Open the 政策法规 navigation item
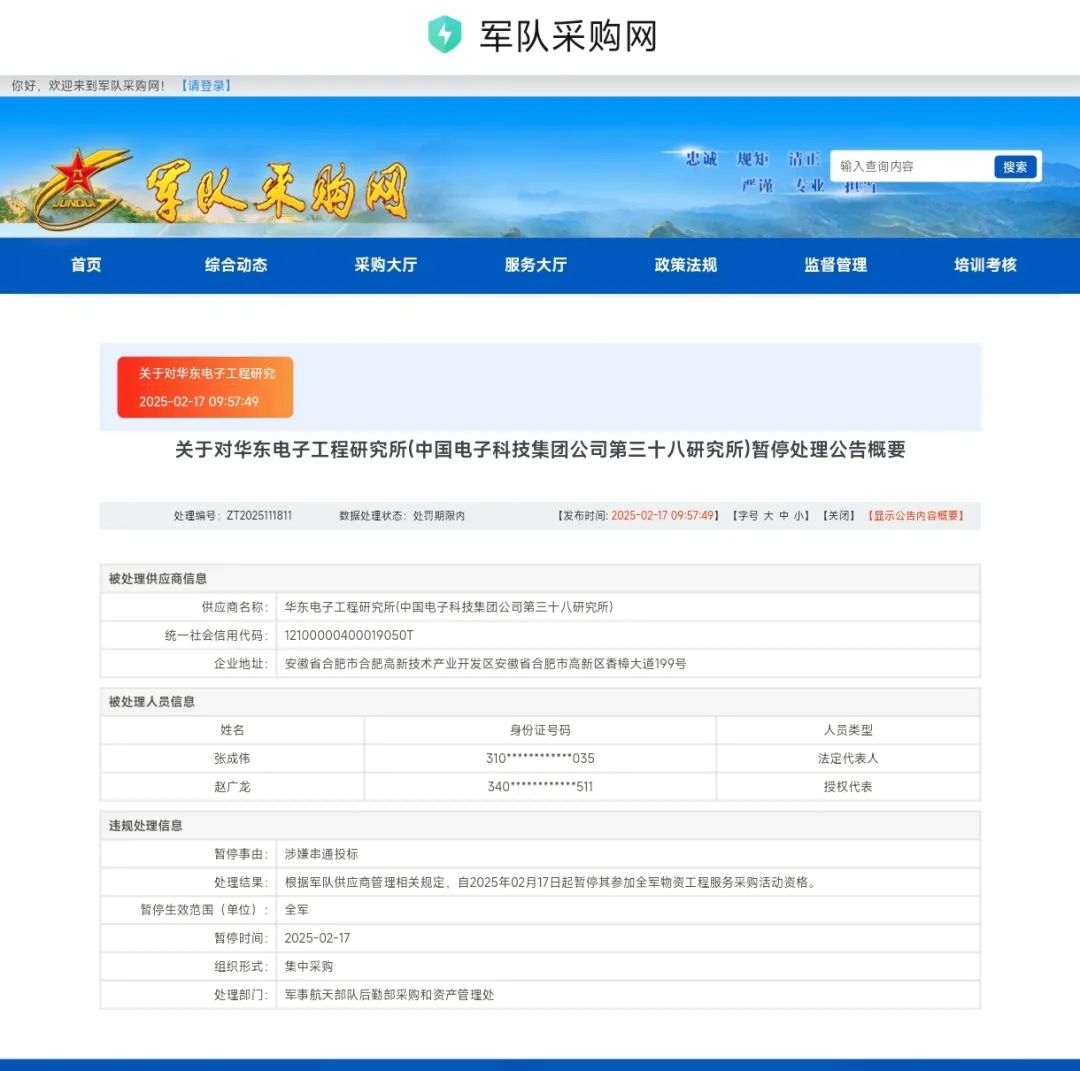The height and width of the screenshot is (1071, 1080). 686,265
